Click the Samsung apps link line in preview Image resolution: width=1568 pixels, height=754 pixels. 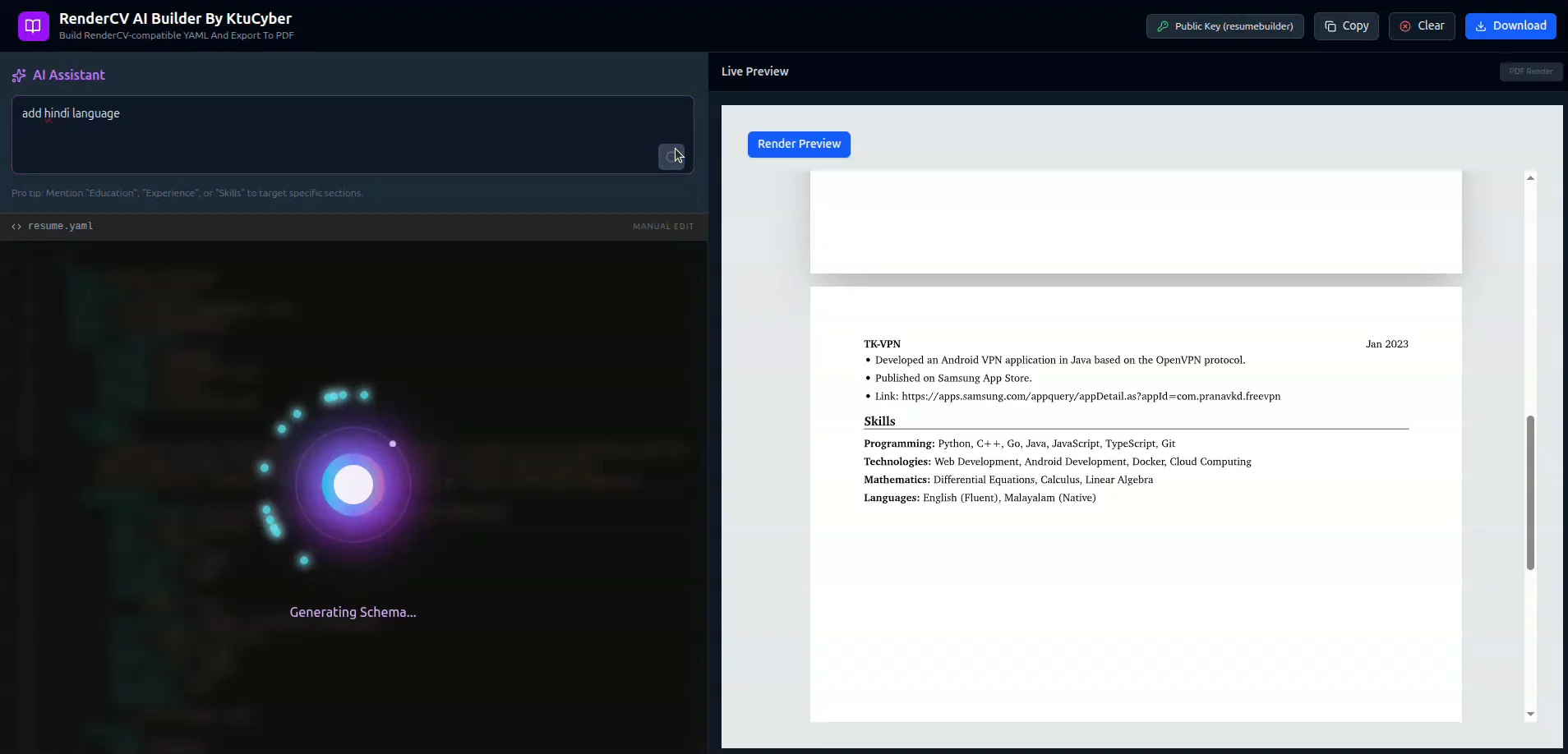click(x=1077, y=396)
